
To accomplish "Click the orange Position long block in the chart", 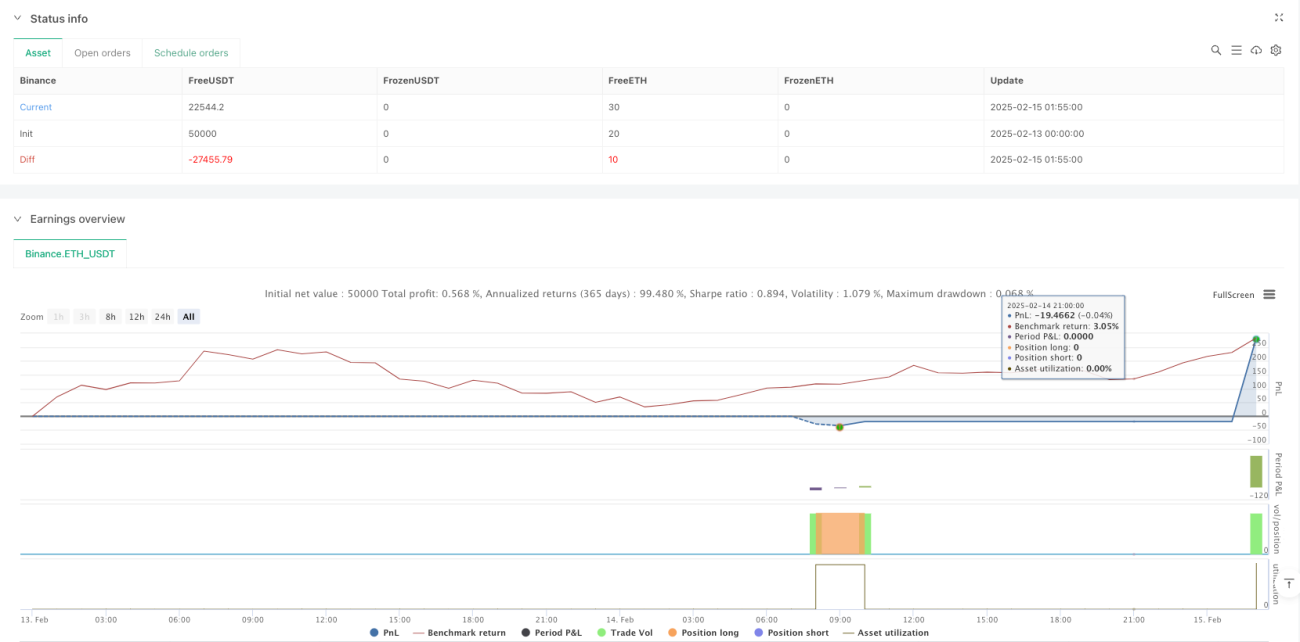I will pos(841,532).
